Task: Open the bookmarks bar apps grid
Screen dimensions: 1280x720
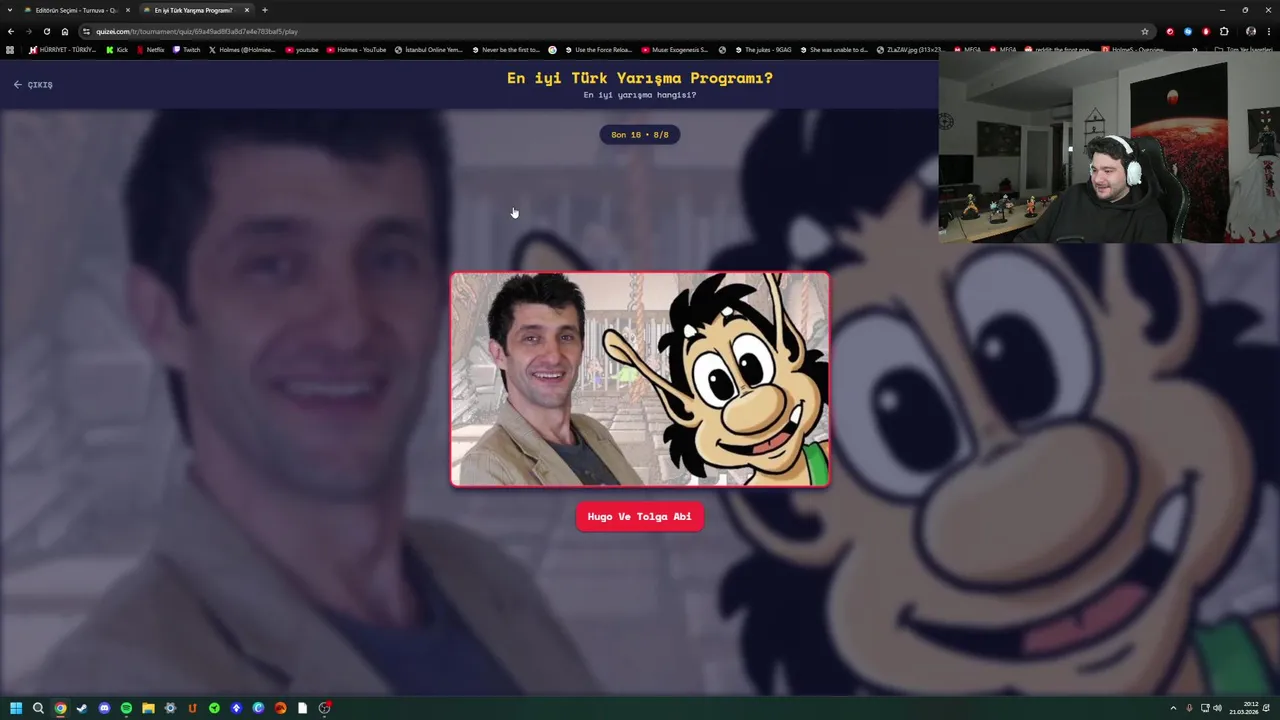Action: tap(10, 49)
